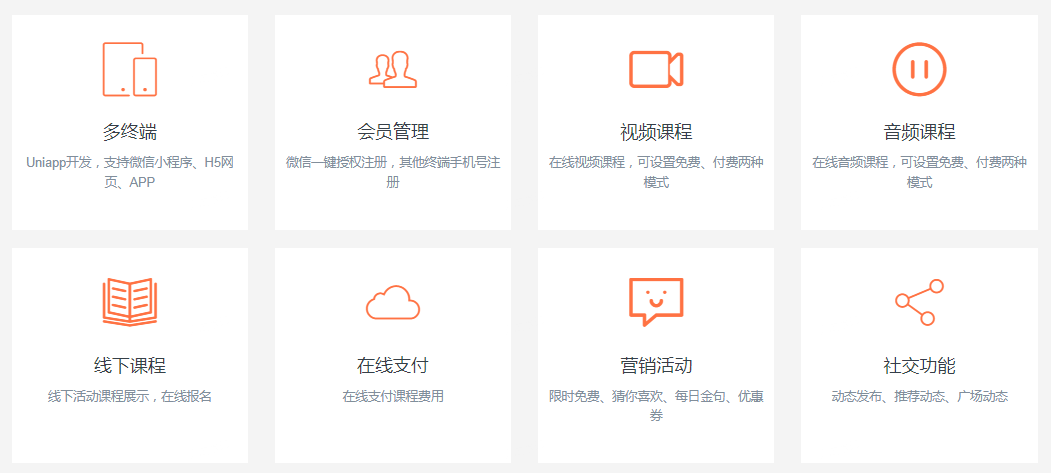Click the 线下课程 title
Screen dimensions: 1051x473
(130, 365)
